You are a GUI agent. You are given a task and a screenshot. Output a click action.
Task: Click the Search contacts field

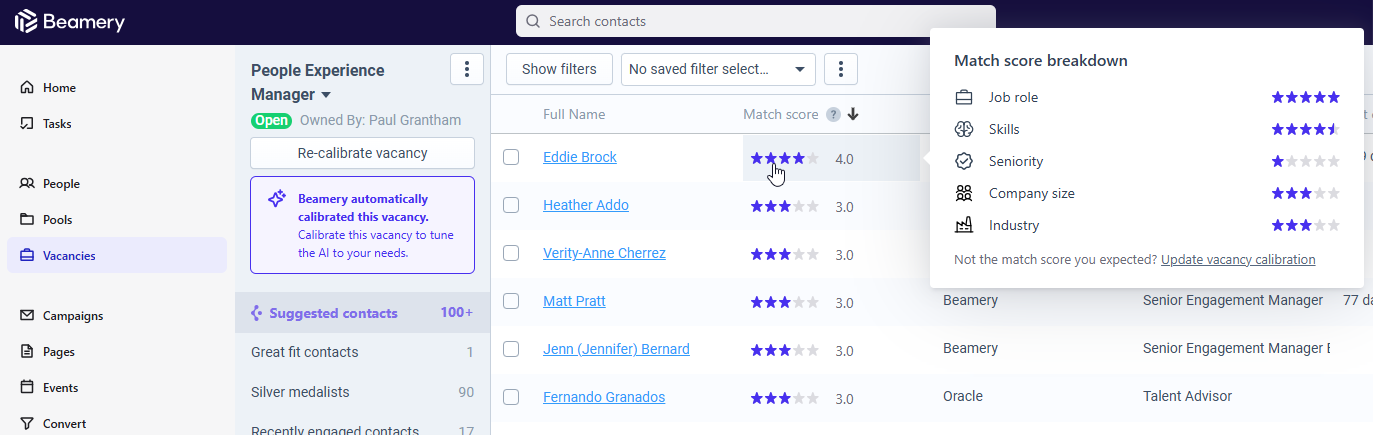[x=756, y=21]
